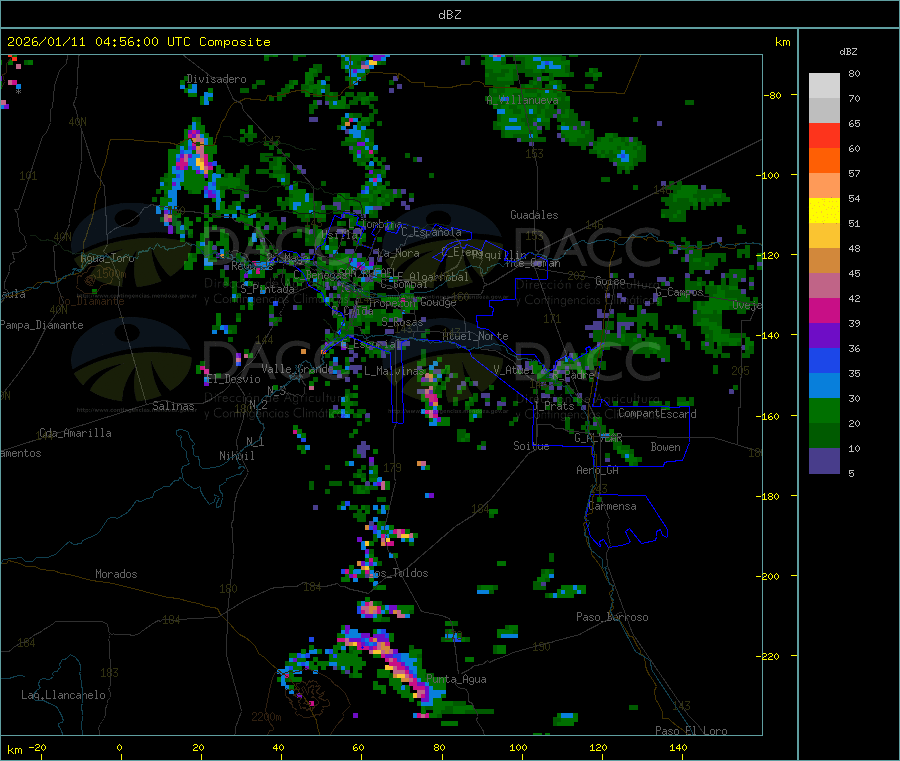
Task: Click the purple 36-39 dBZ legend swatch
Action: (x=824, y=336)
